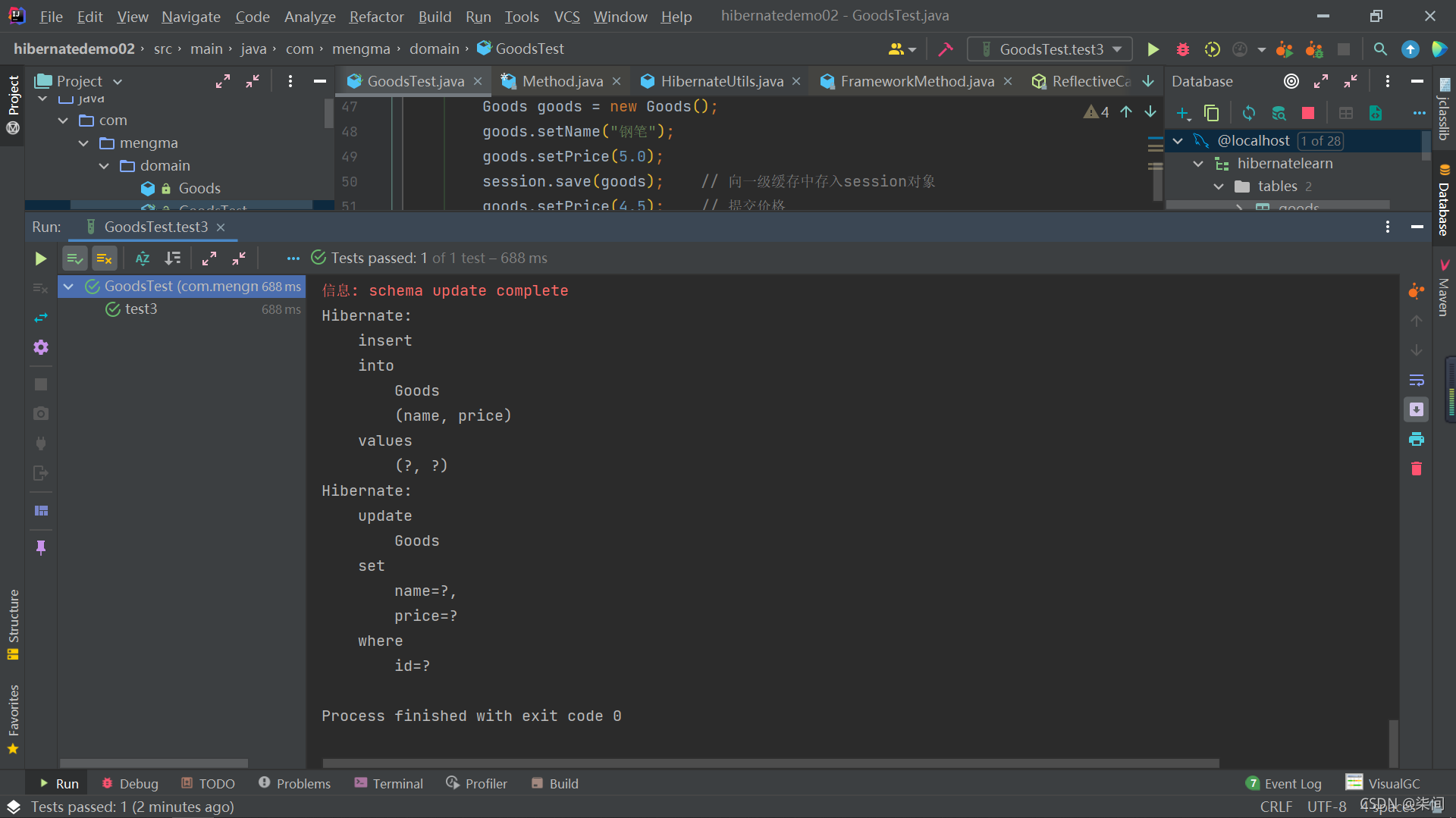The image size is (1456, 818).
Task: Select Goods class in Project tree
Action: (x=199, y=188)
